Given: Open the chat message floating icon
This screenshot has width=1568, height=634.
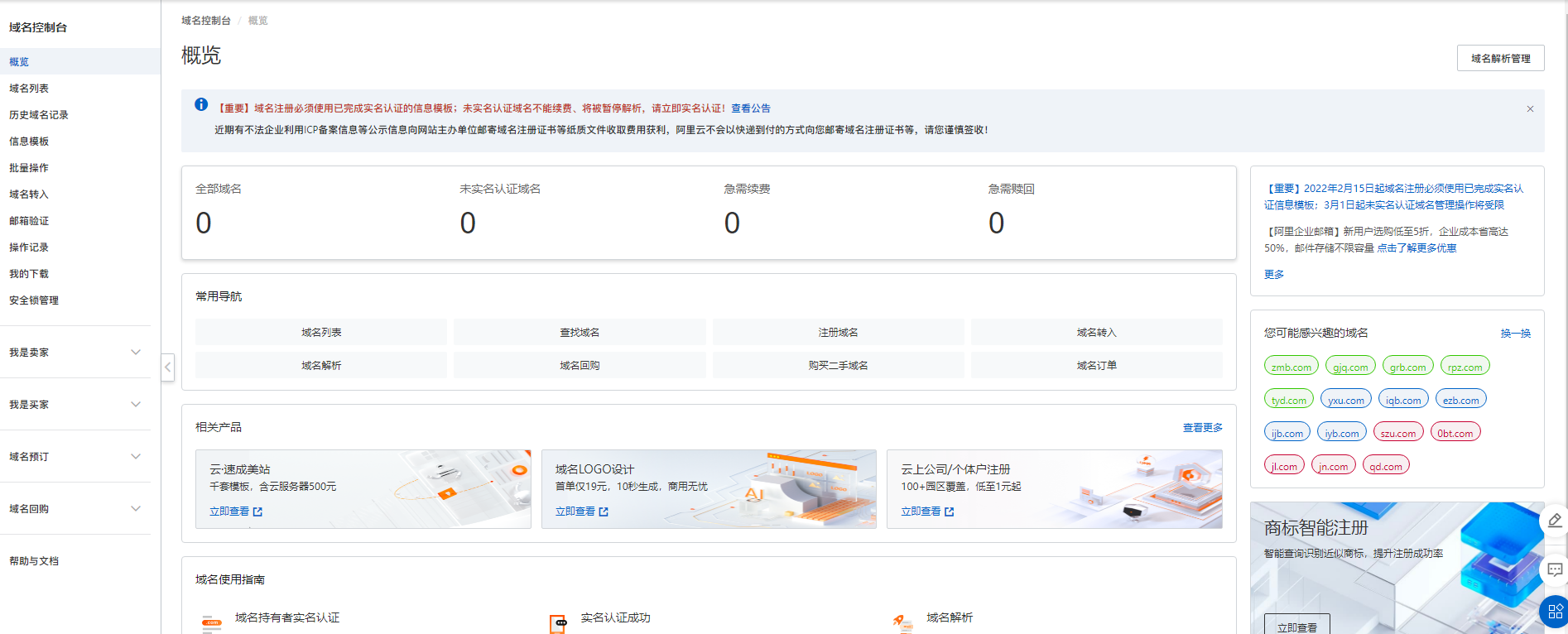Looking at the screenshot, I should coord(1555,569).
